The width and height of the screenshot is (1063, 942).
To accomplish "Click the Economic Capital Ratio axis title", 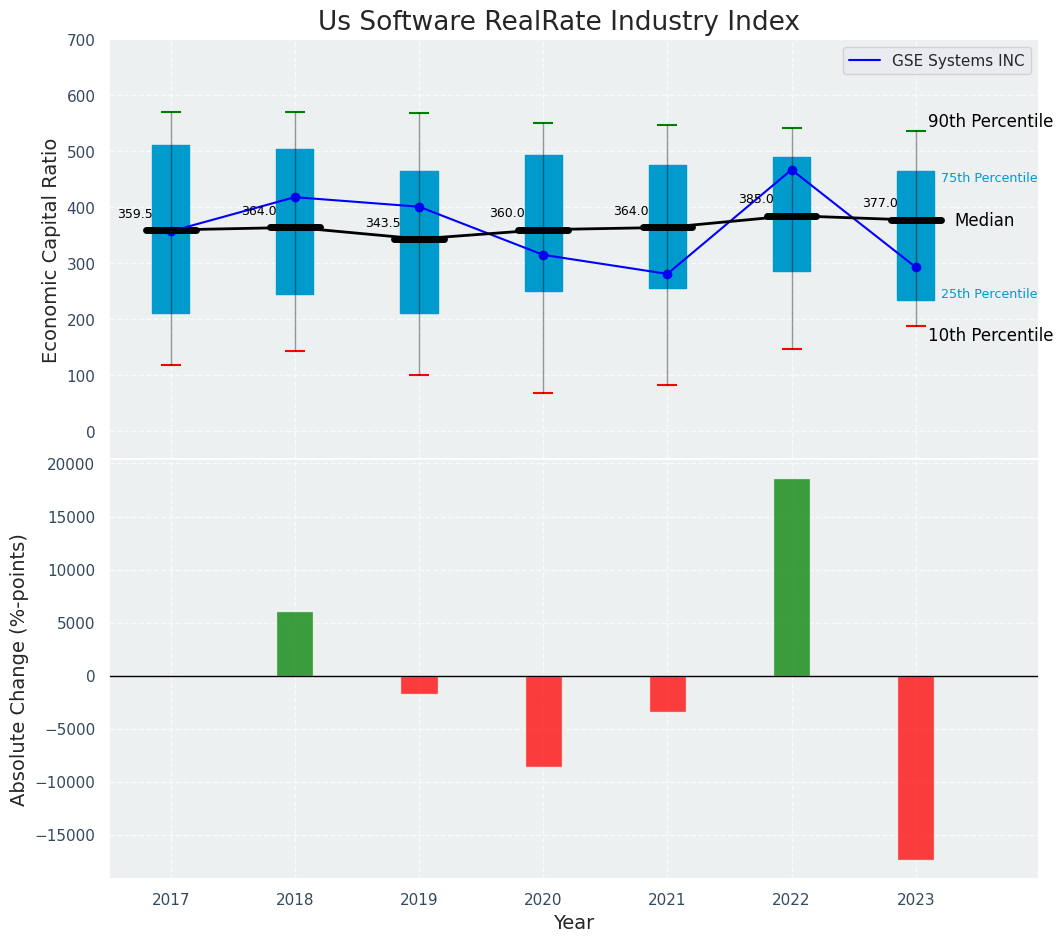I will click(x=50, y=250).
